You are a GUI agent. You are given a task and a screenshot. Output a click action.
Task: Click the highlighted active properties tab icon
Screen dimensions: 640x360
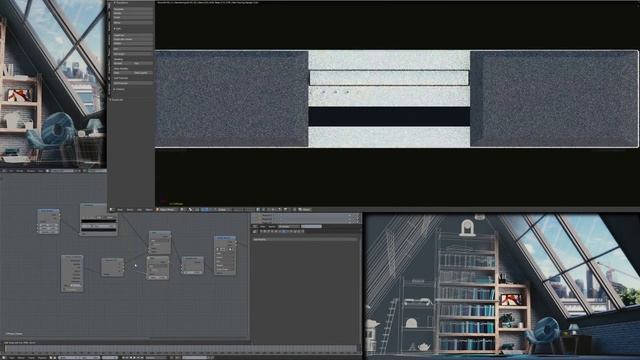[x=284, y=231]
